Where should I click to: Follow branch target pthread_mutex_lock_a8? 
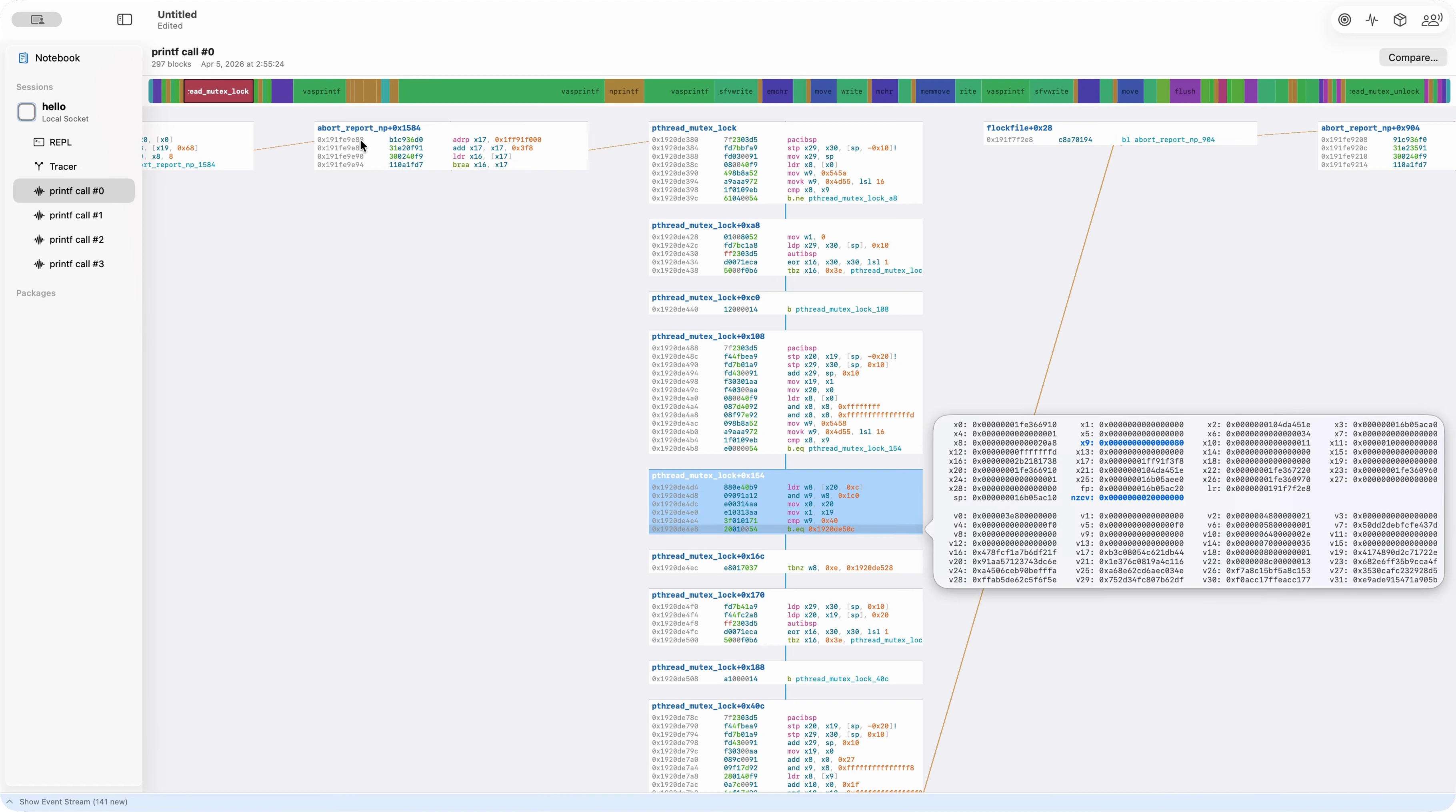click(x=852, y=198)
